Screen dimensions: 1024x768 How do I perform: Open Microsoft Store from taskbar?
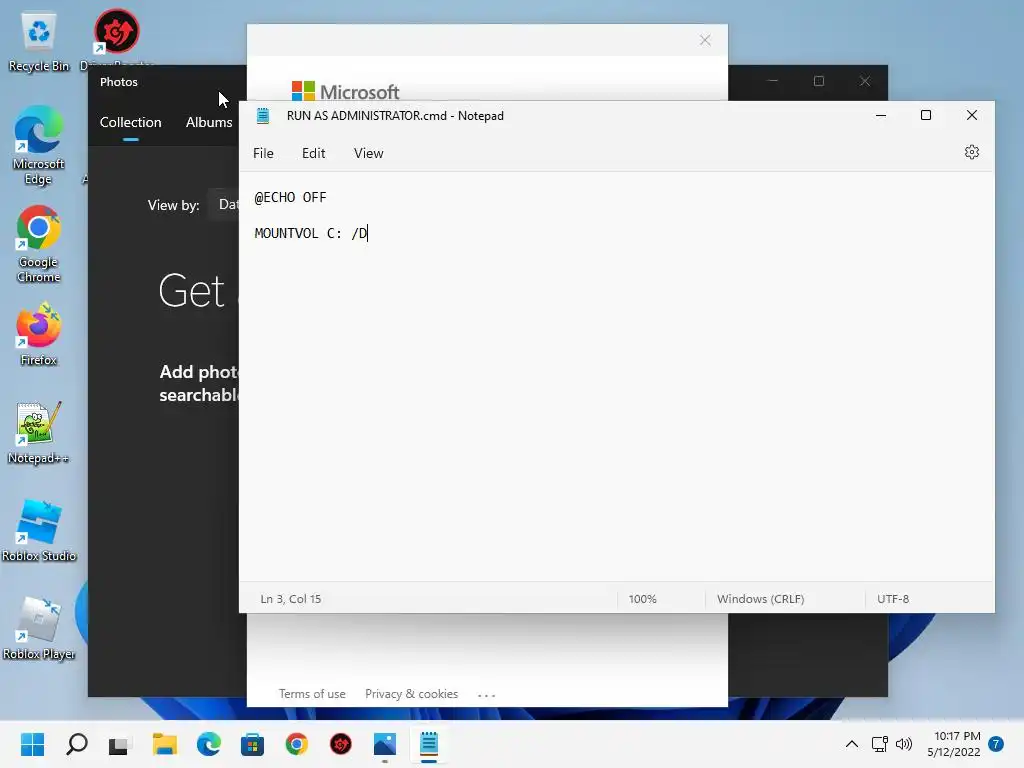tap(252, 744)
